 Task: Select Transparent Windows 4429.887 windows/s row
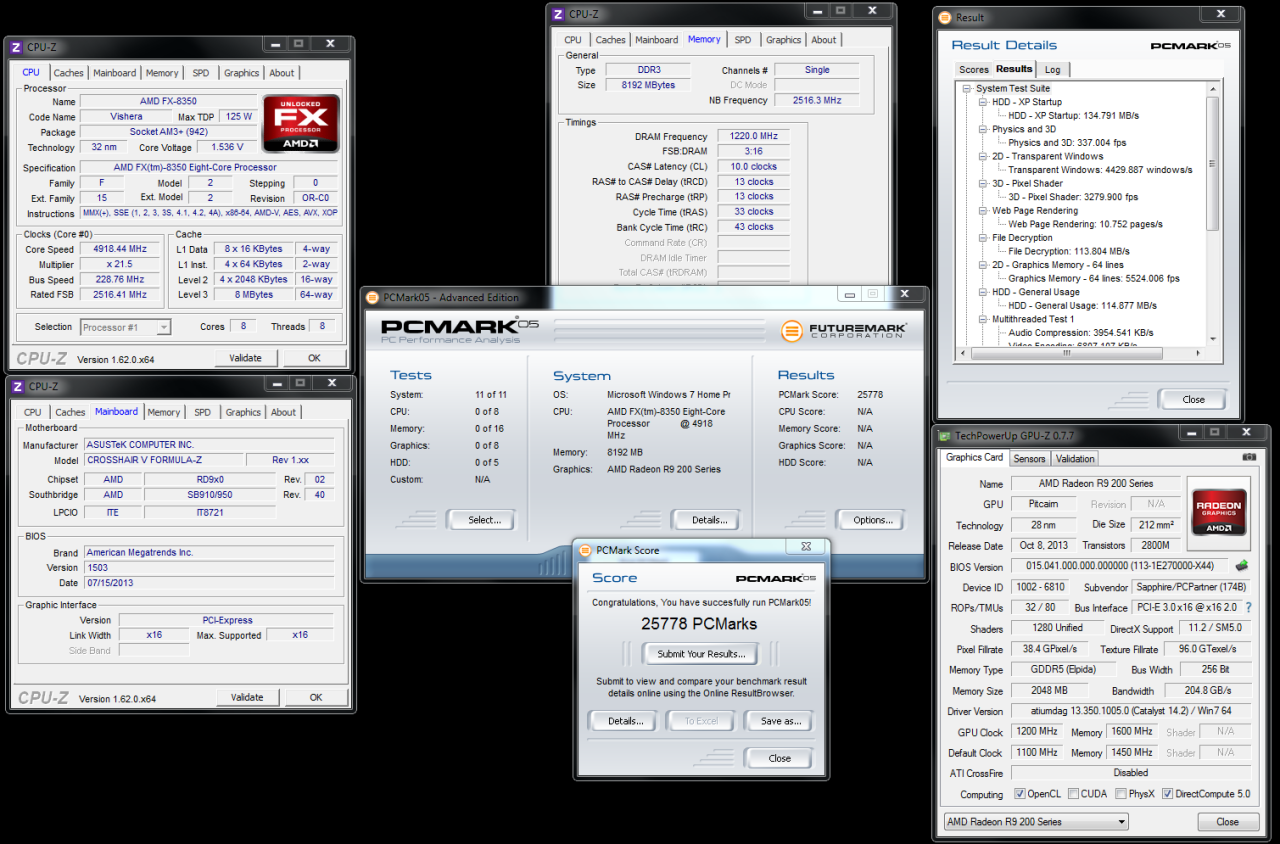click(1100, 170)
